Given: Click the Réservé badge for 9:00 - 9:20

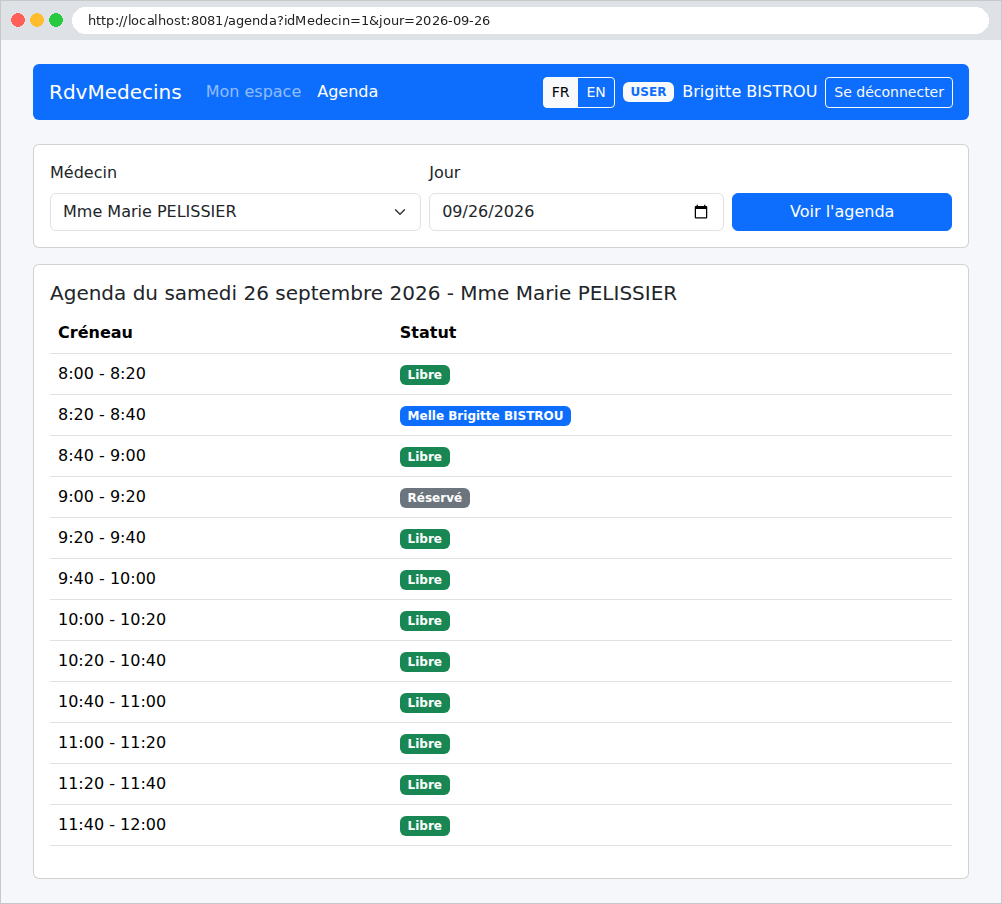Looking at the screenshot, I should [x=435, y=498].
